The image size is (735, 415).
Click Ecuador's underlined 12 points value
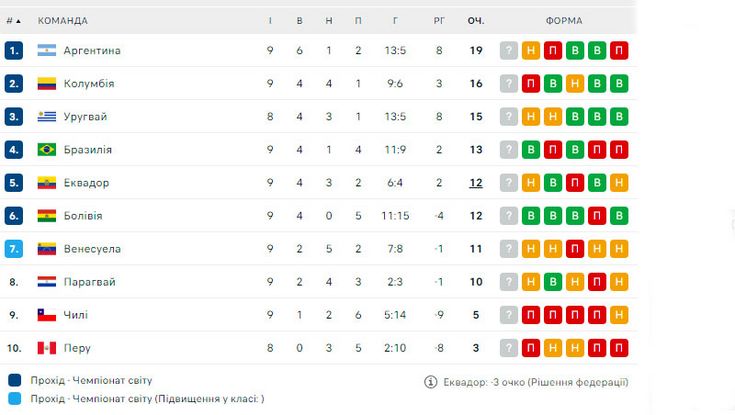point(476,183)
